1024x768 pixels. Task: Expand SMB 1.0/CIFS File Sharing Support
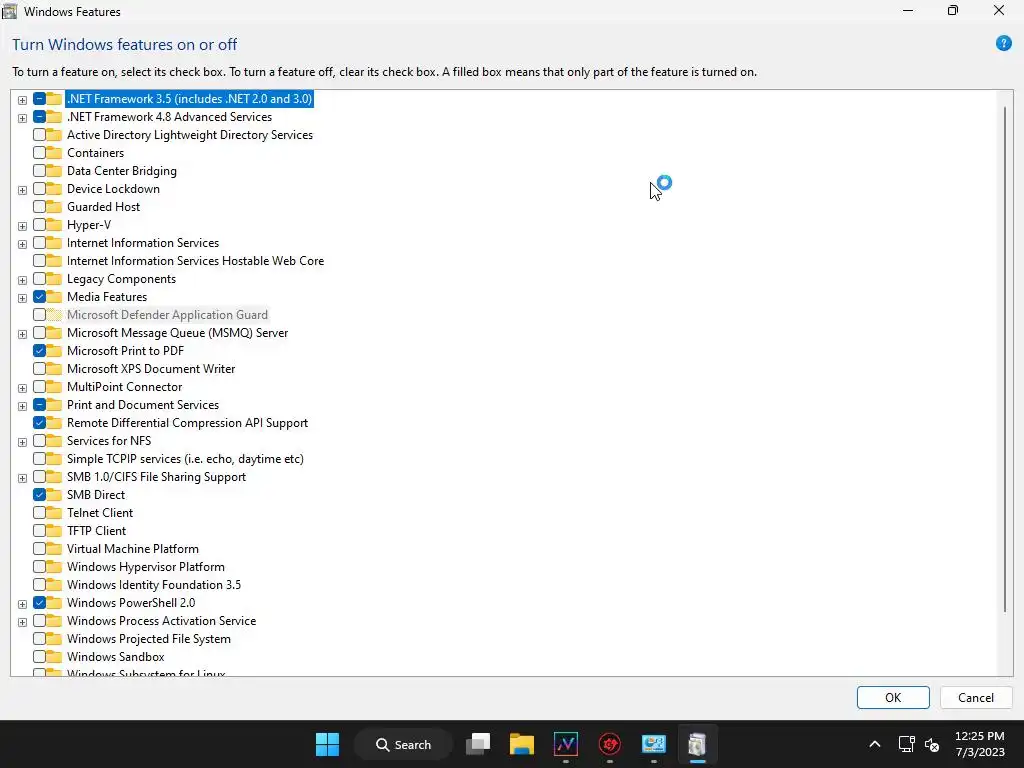[22, 478]
